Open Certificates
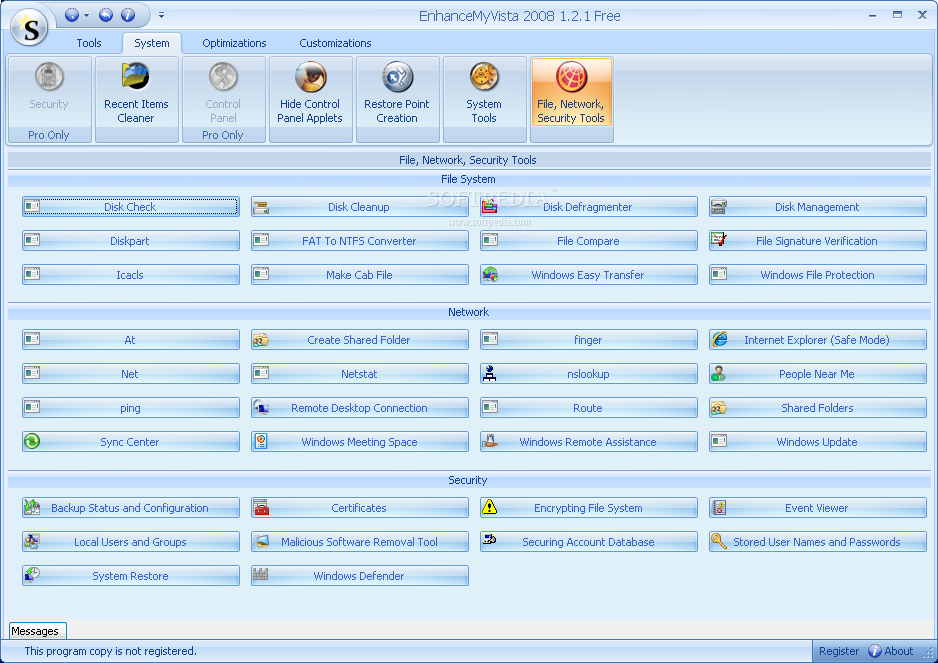The height and width of the screenshot is (663, 938). pyautogui.click(x=360, y=507)
